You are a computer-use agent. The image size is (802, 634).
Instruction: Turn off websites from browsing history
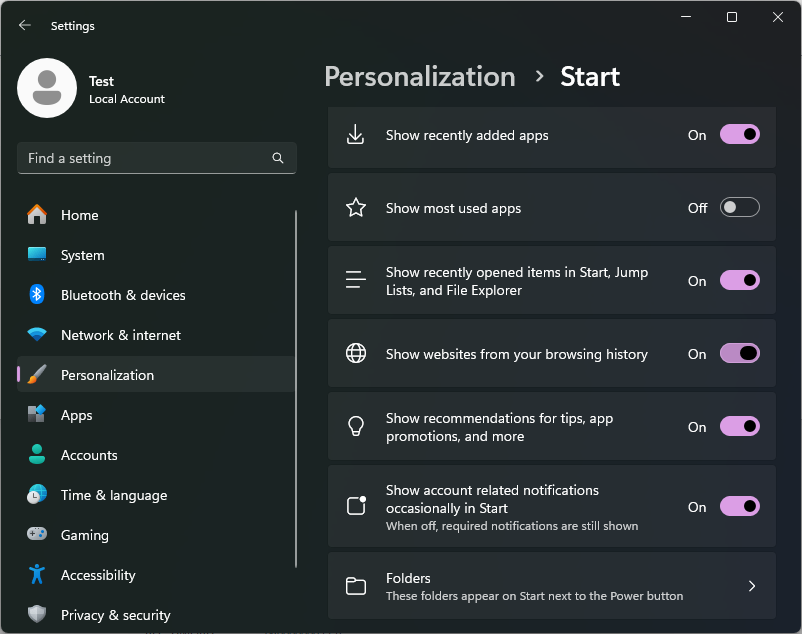coord(740,353)
